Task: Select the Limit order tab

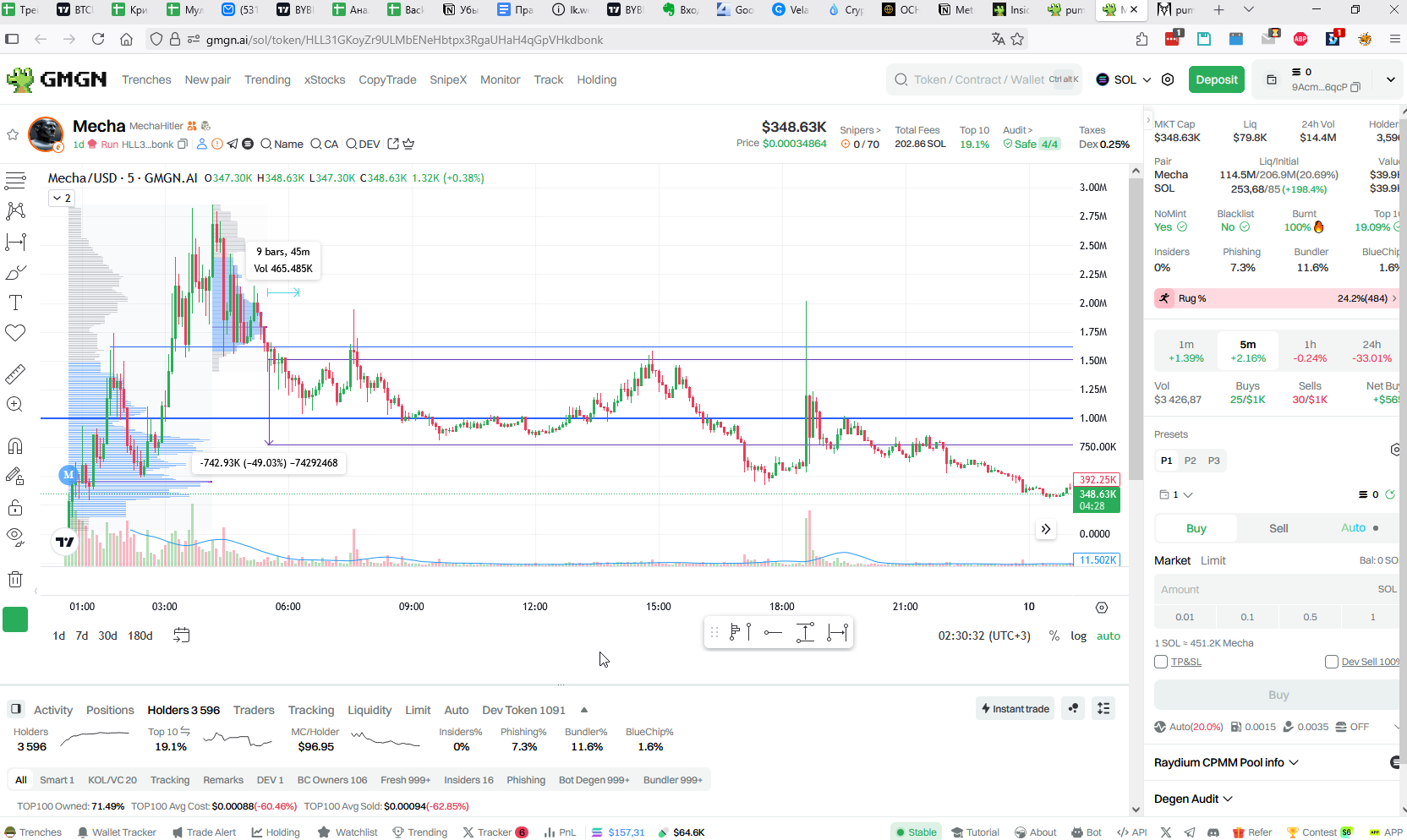Action: [1213, 560]
